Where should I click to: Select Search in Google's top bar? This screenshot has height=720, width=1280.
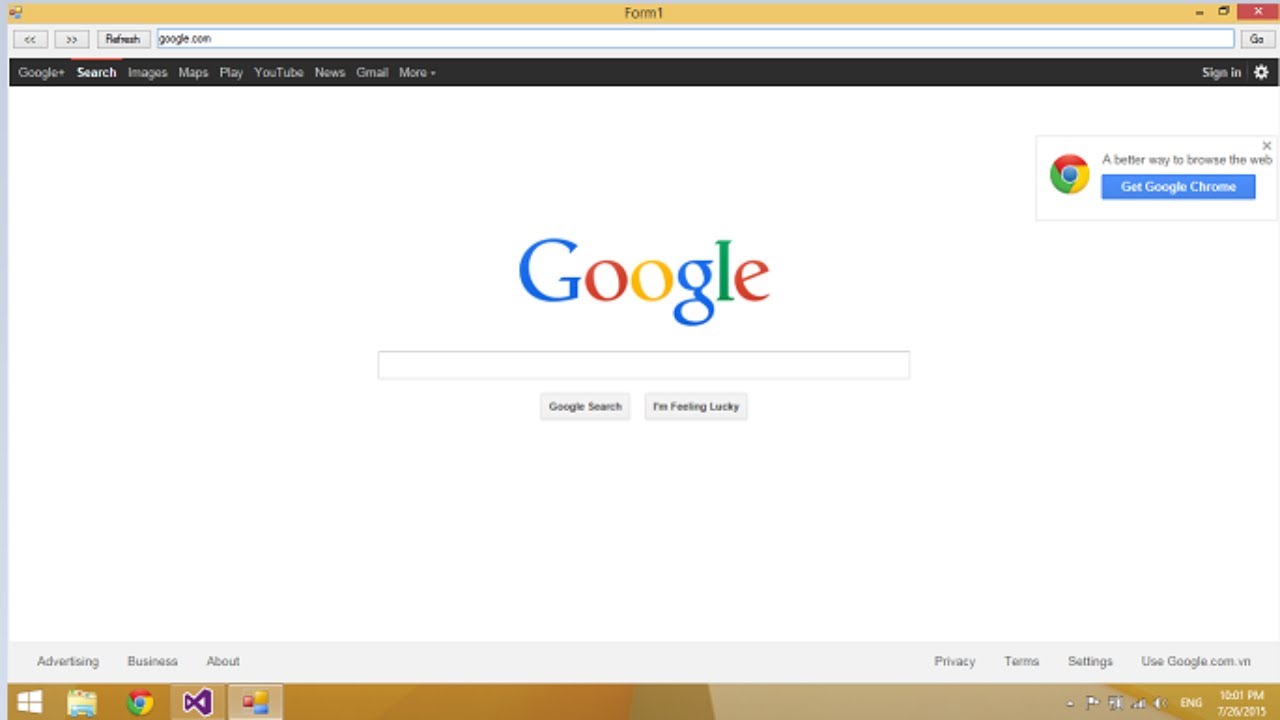click(x=96, y=72)
